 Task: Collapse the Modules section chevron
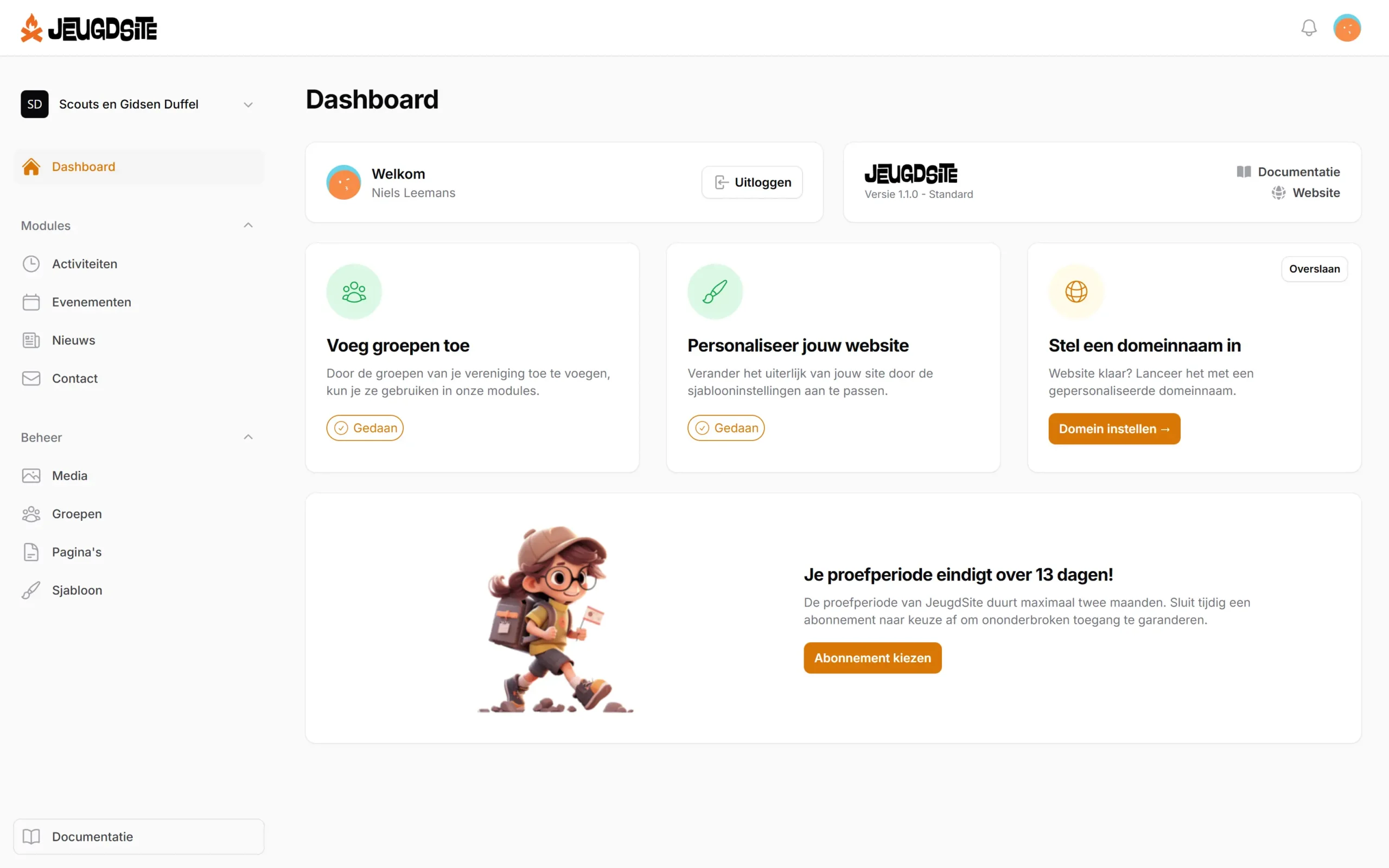click(x=248, y=225)
